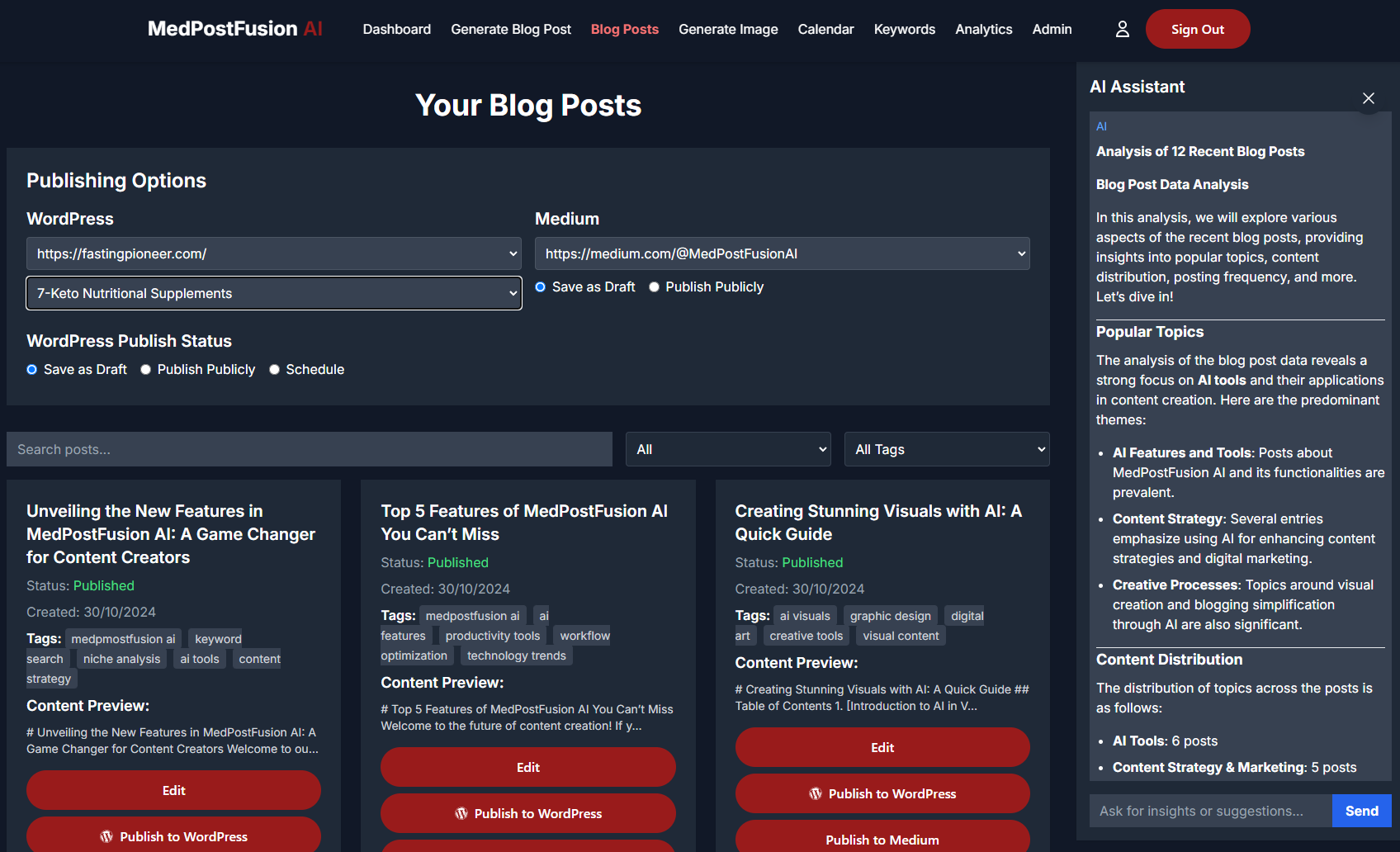The image size is (1400, 852).
Task: Choose WordPress Publish Publicly option
Action: coord(146,370)
